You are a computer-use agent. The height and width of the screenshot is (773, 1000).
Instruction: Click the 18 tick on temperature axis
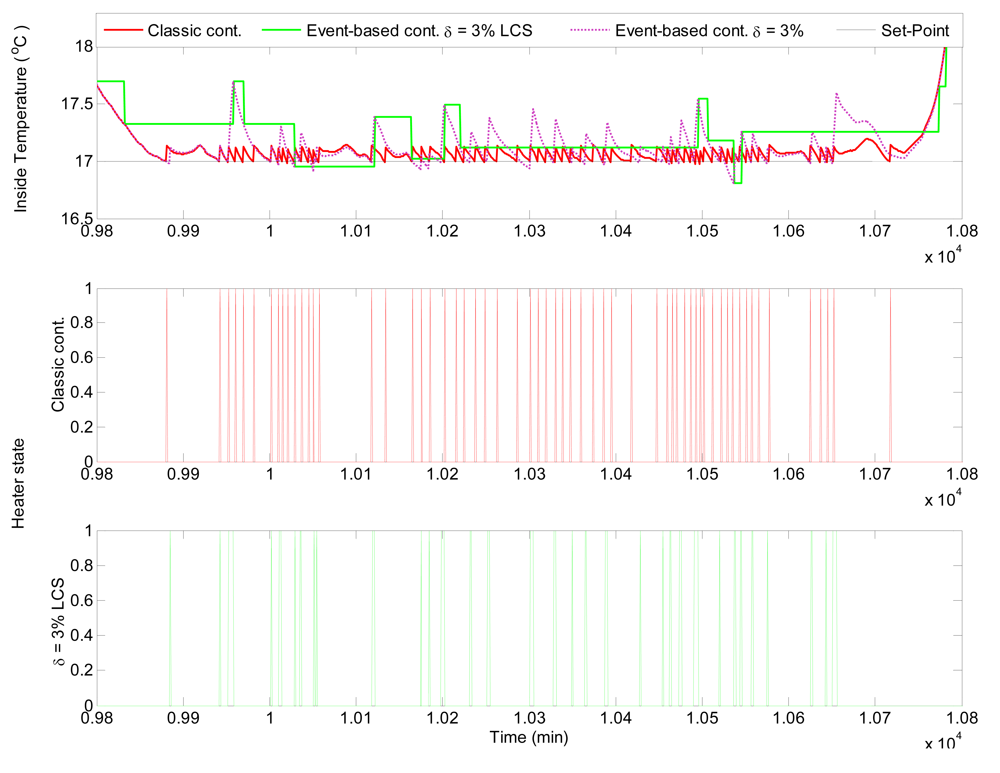83,47
